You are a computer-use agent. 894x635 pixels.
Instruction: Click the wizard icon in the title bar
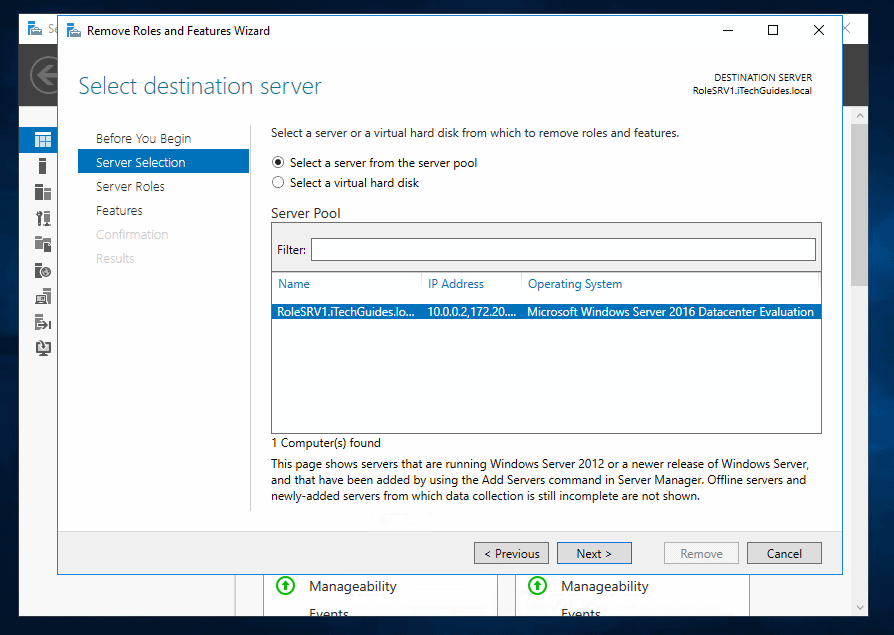[x=73, y=30]
